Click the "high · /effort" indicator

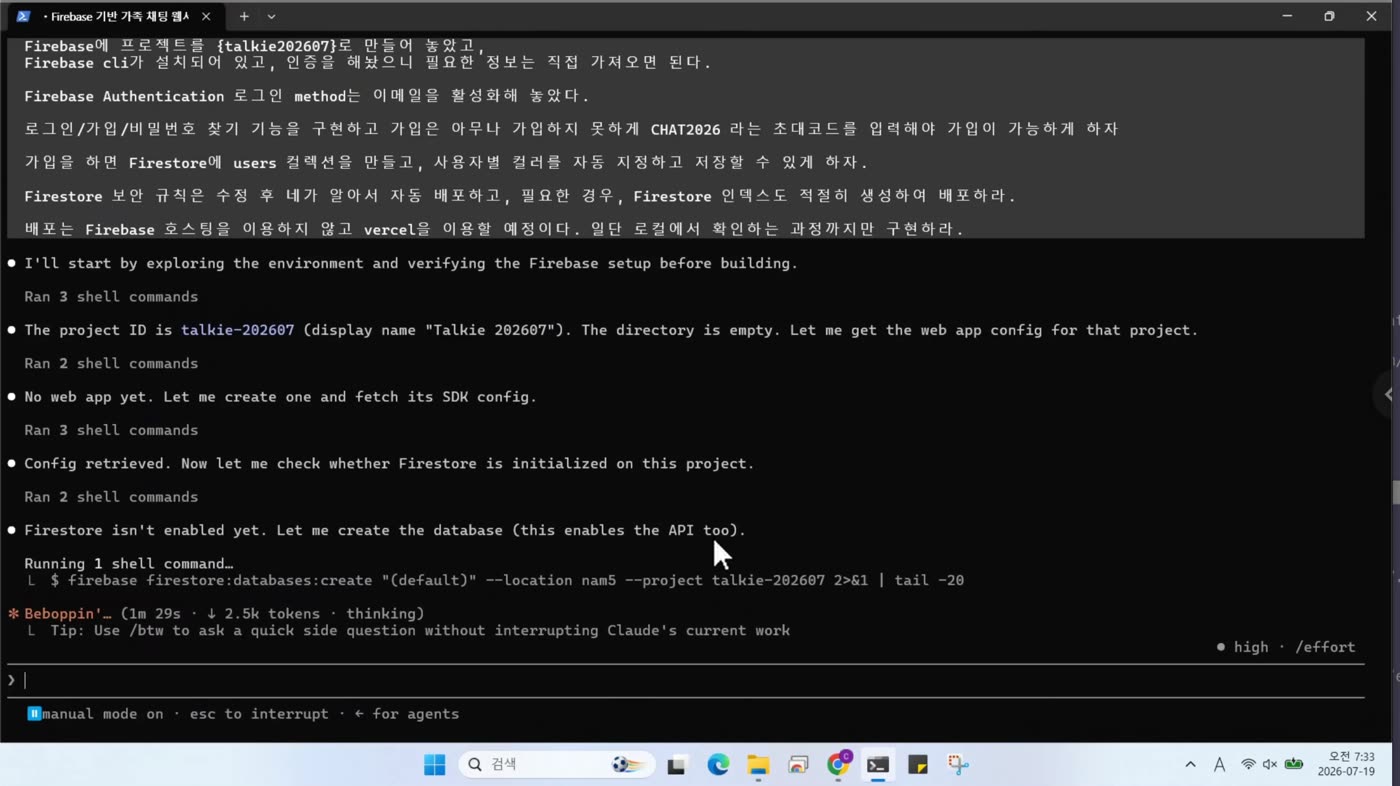(x=1286, y=647)
